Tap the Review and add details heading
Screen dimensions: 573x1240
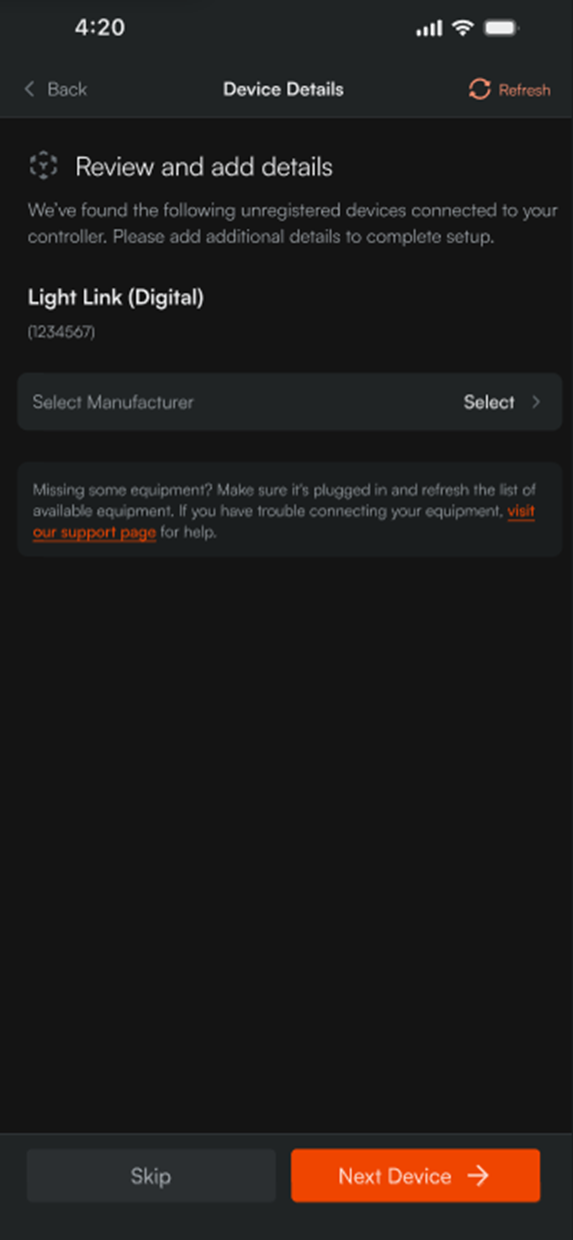tap(204, 167)
